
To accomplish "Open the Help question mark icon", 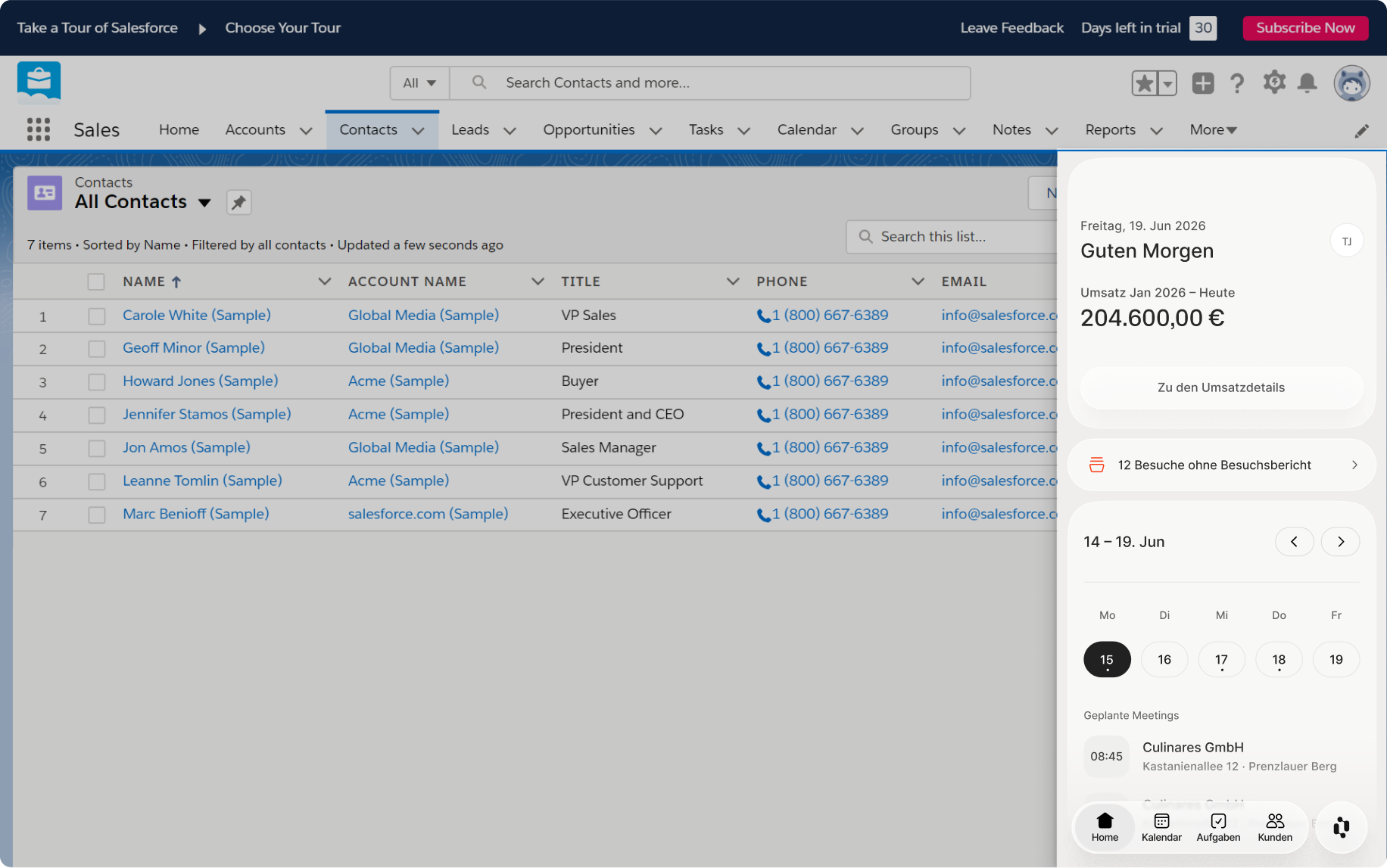I will (x=1237, y=83).
